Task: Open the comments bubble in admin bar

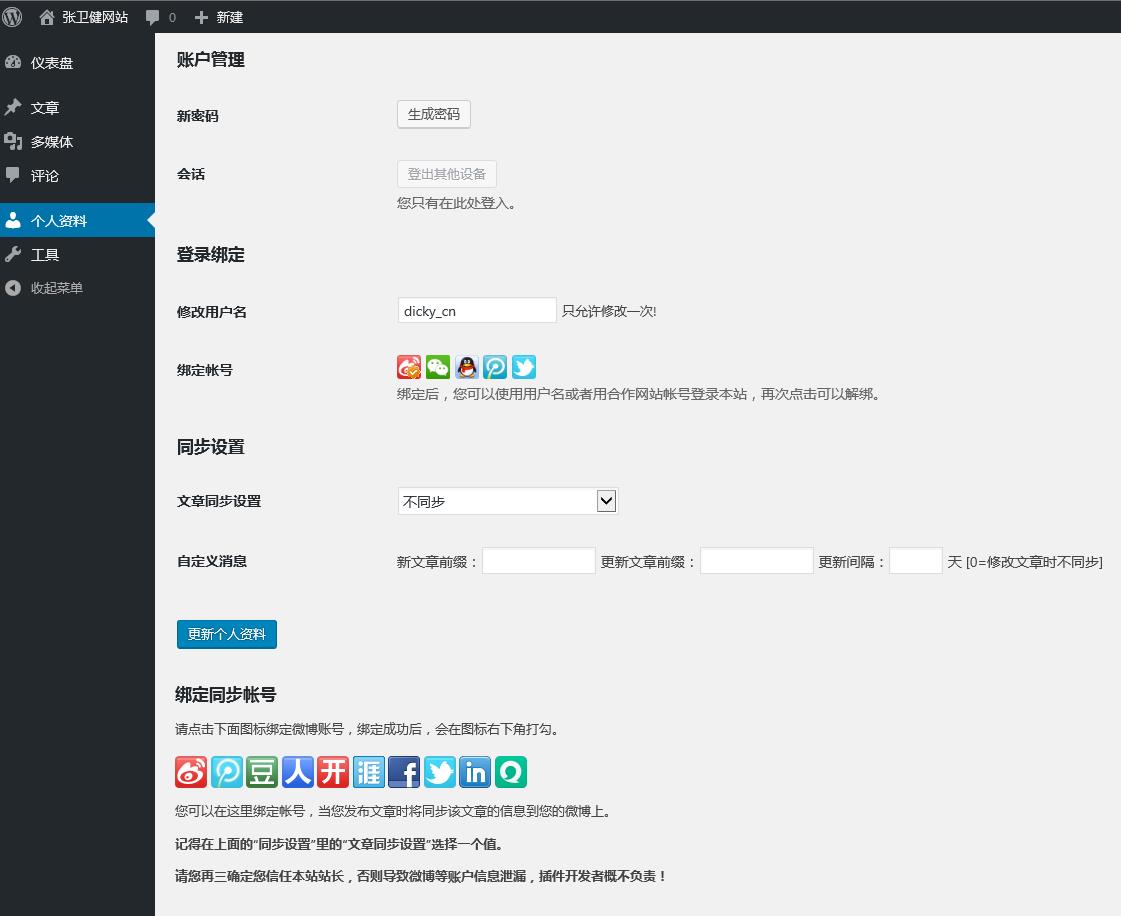Action: [x=161, y=17]
